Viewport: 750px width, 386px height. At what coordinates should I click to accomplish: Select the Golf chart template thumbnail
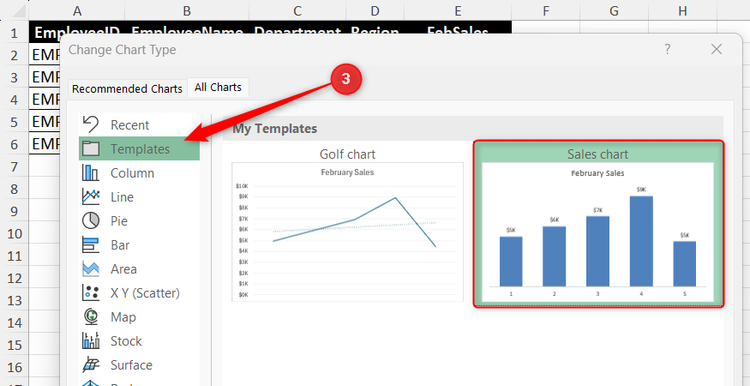(347, 232)
